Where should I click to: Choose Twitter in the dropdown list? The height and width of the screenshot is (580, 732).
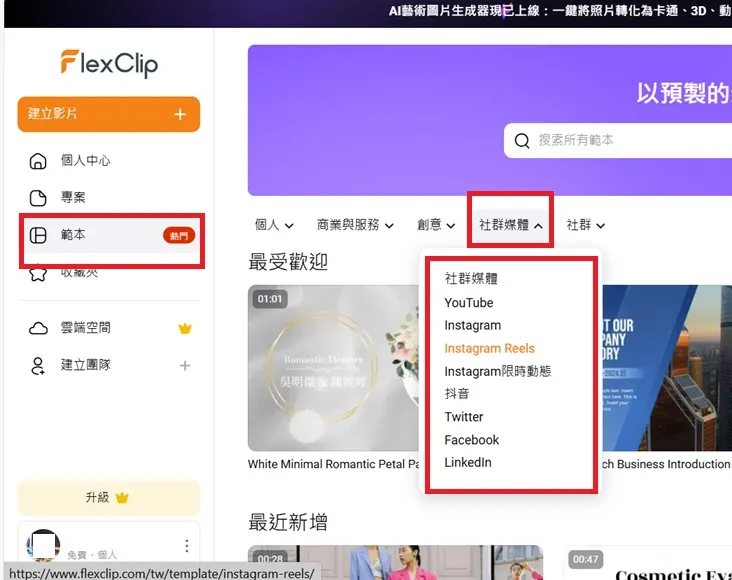coord(464,417)
